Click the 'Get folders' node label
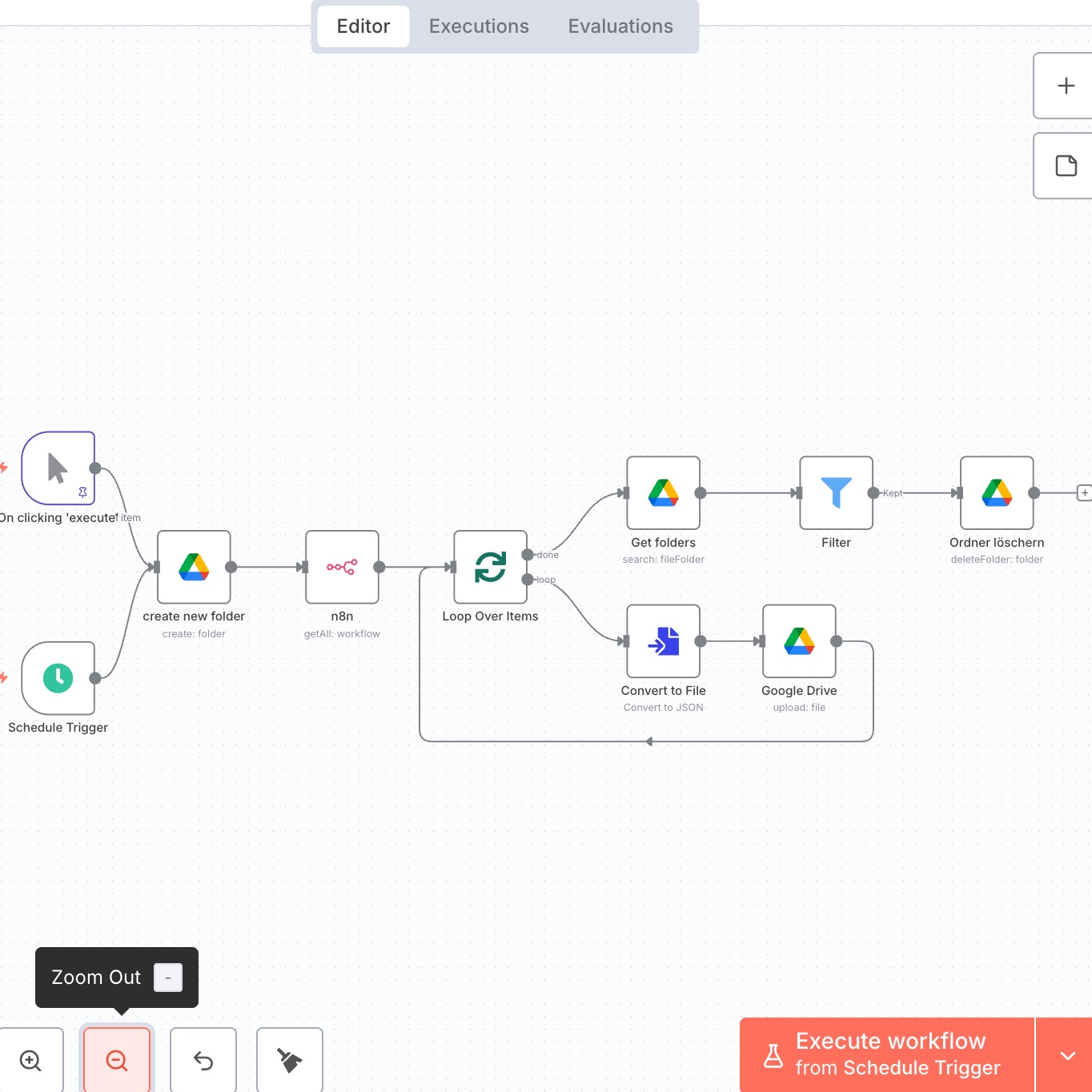Screen dimensions: 1092x1092 [x=663, y=543]
